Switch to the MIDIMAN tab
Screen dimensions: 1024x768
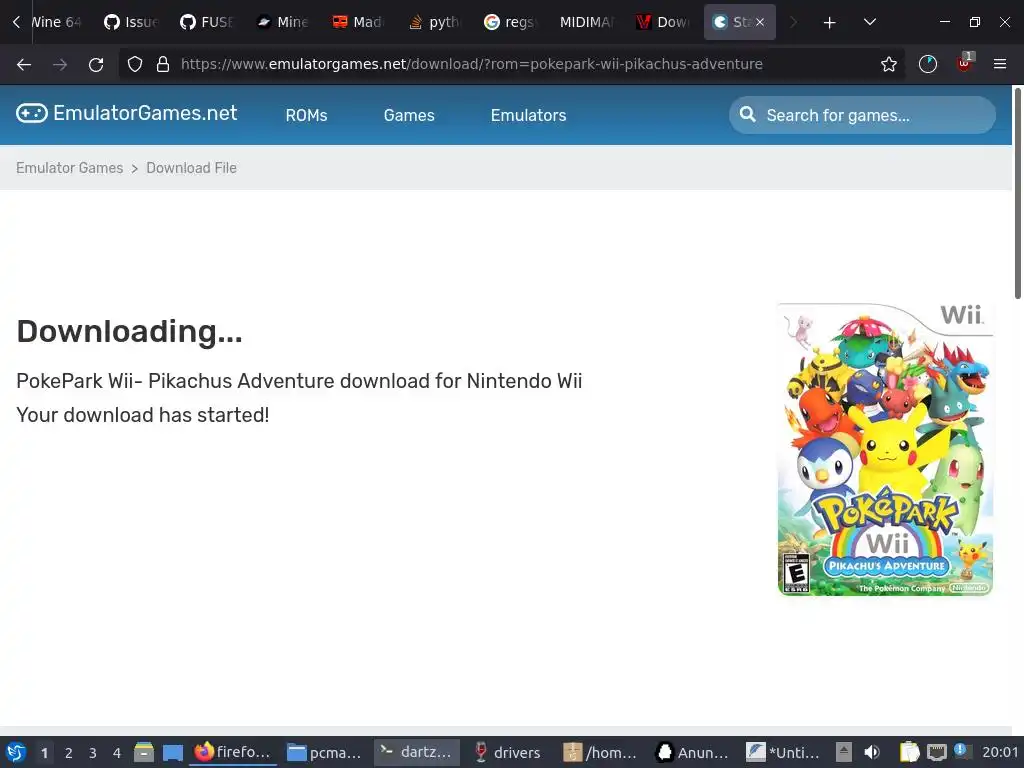pos(586,22)
